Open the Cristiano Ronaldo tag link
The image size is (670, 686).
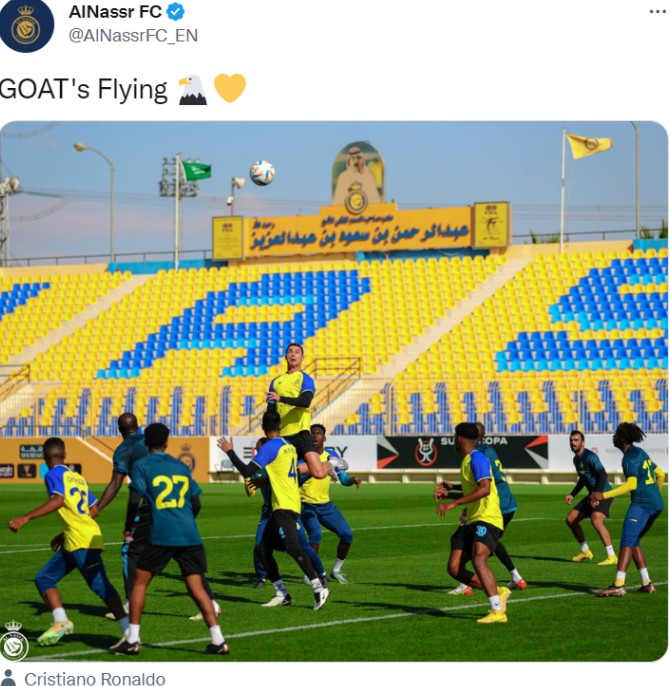(95, 679)
